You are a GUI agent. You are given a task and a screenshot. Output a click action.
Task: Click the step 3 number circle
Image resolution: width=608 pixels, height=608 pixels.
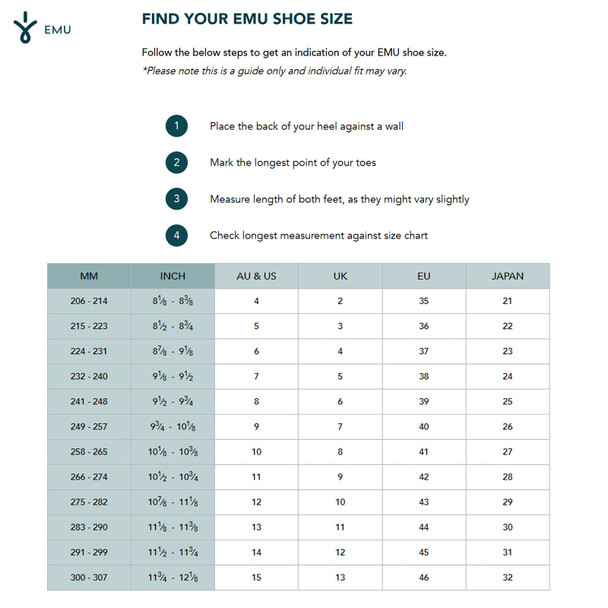(176, 199)
